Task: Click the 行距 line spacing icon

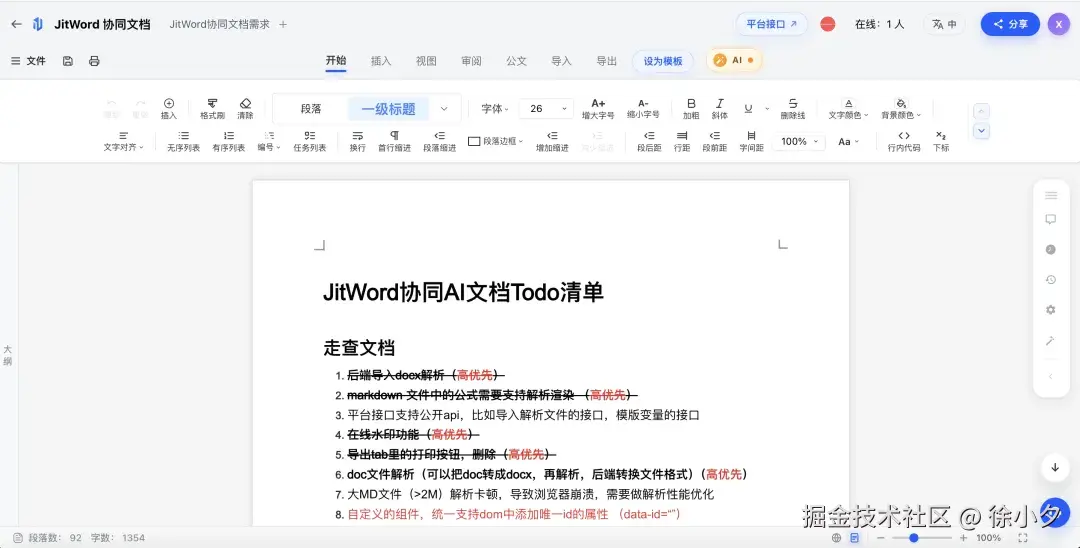Action: (682, 140)
